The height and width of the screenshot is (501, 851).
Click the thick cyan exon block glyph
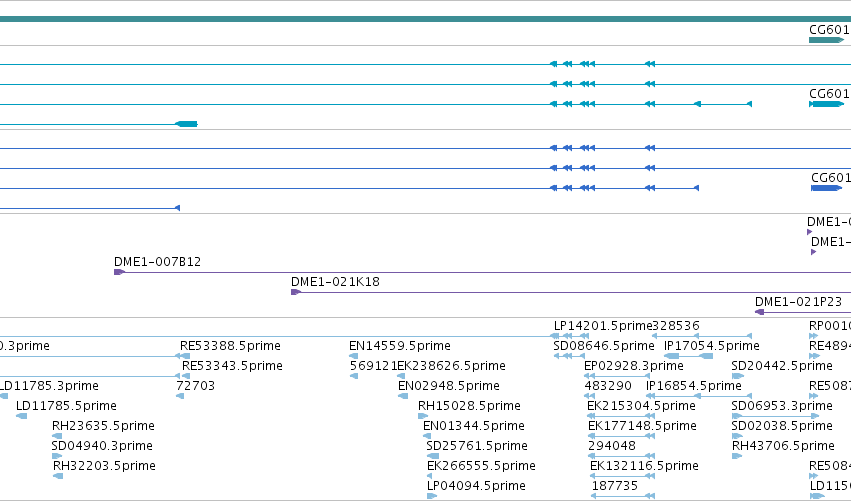click(x=187, y=124)
